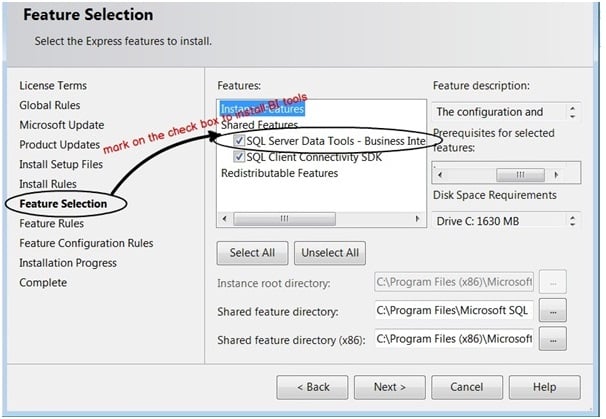Screen dimensions: 606x419
Task: Check SQL Server Data Tools checkbox
Action: (x=239, y=141)
